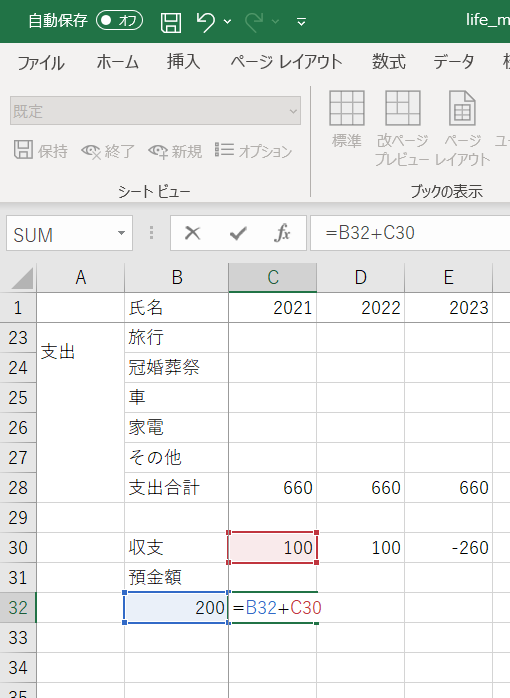Screen dimensions: 510x698
Task: Click the select-all corner triangle
Action: coord(22,279)
